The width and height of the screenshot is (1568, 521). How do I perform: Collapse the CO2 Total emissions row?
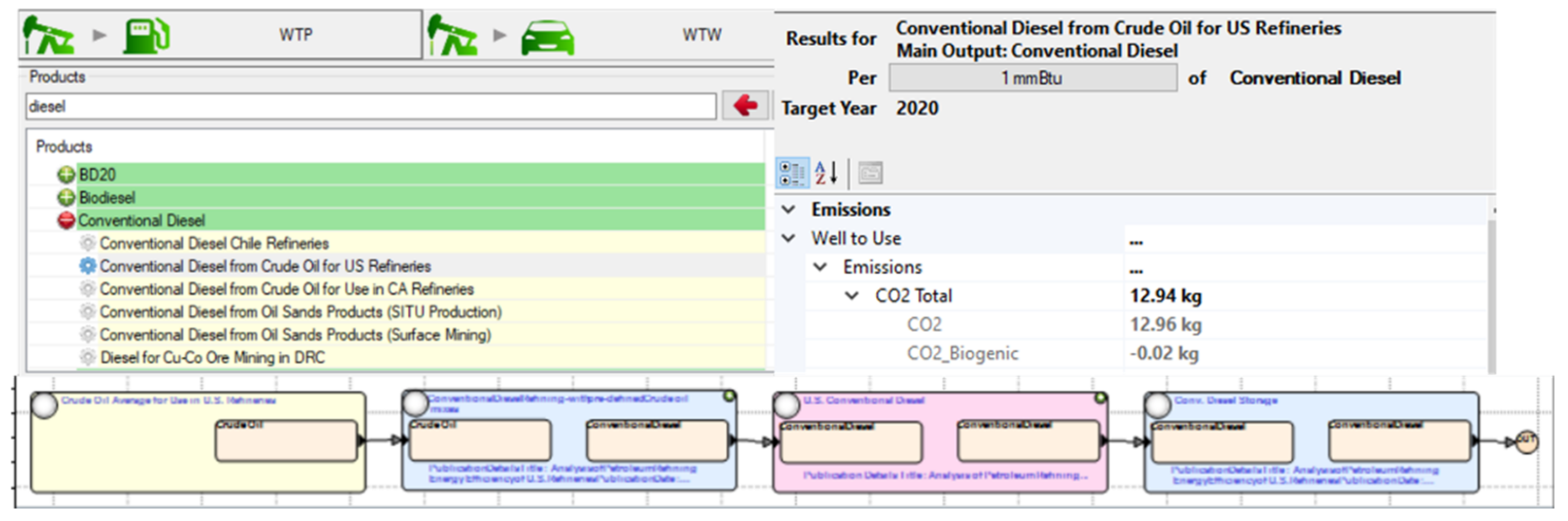pyautogui.click(x=852, y=296)
